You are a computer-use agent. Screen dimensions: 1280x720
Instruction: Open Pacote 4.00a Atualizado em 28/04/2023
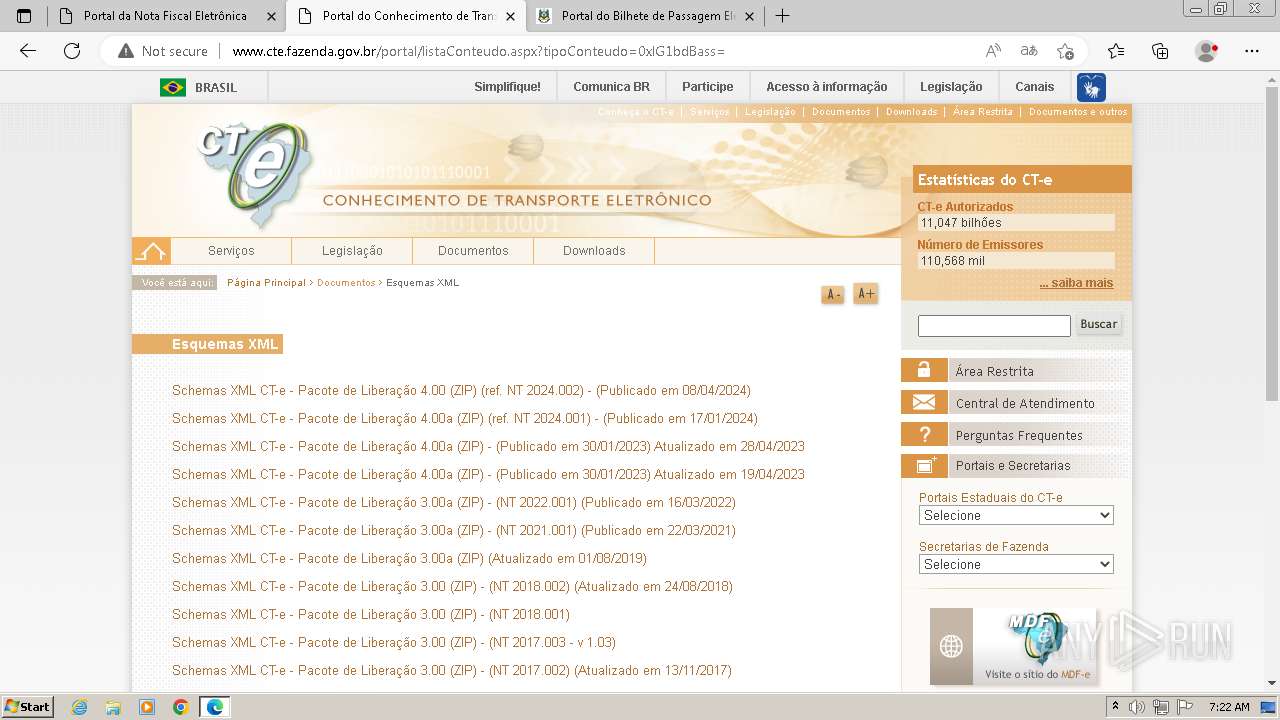click(488, 447)
